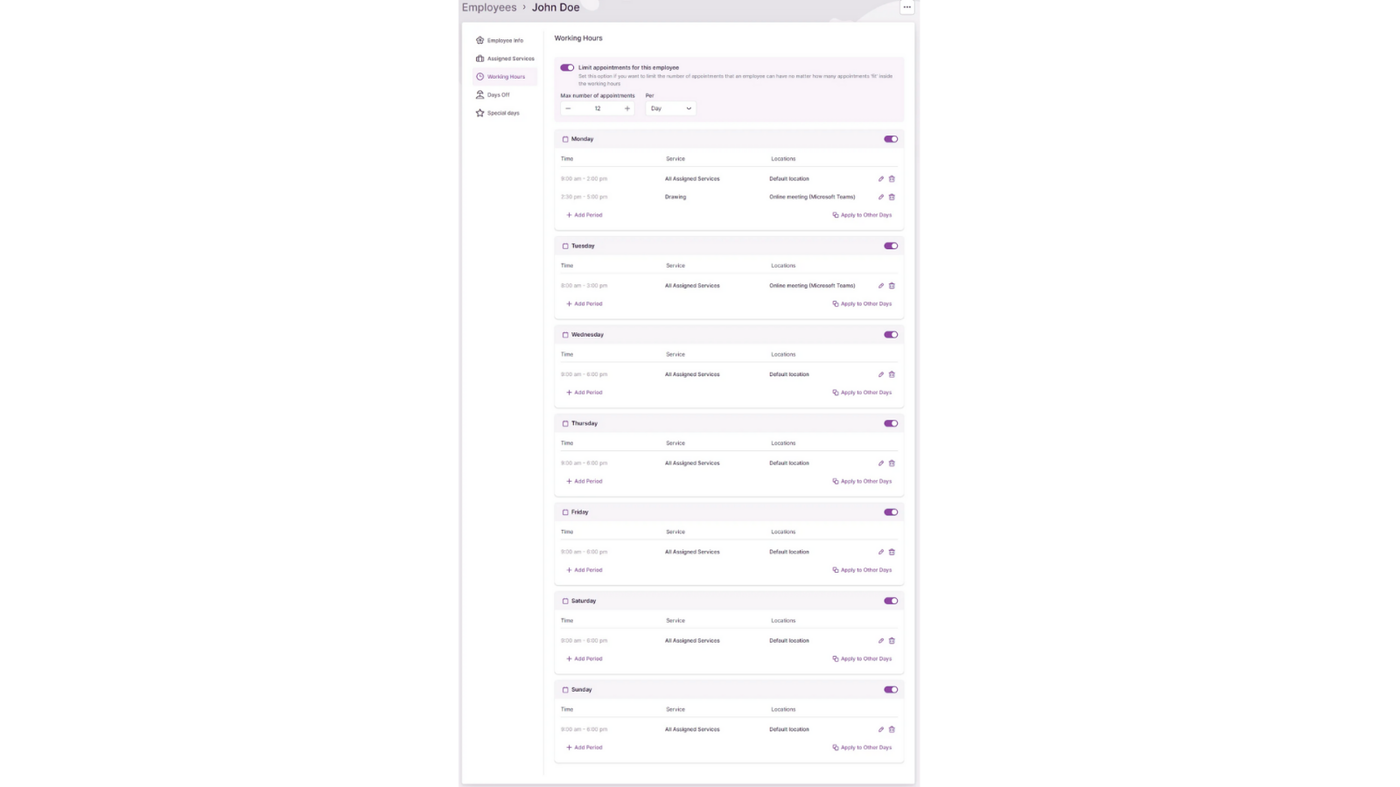Open the Per Day dropdown

[670, 108]
